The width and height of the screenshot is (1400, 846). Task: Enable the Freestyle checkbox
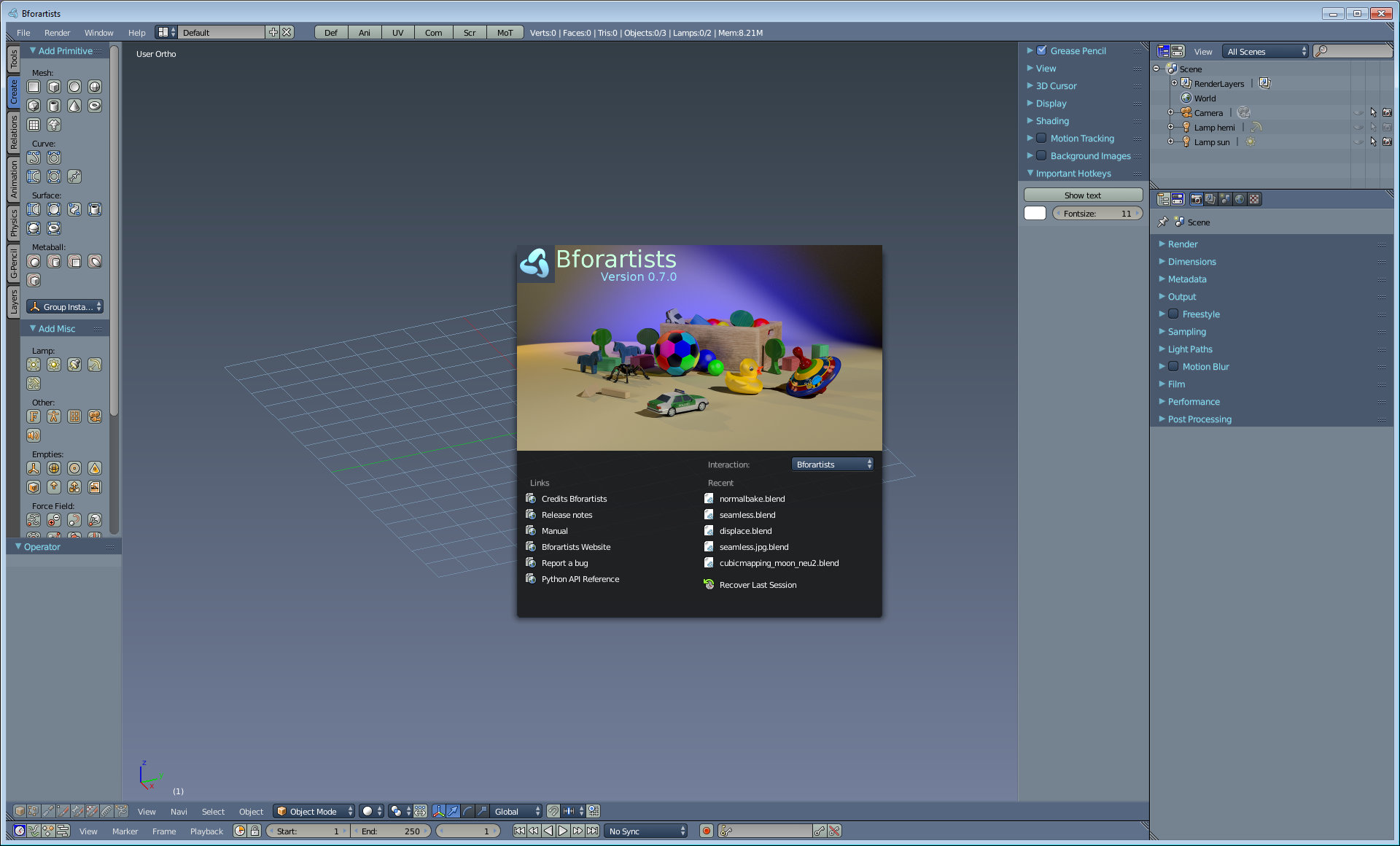1173,314
